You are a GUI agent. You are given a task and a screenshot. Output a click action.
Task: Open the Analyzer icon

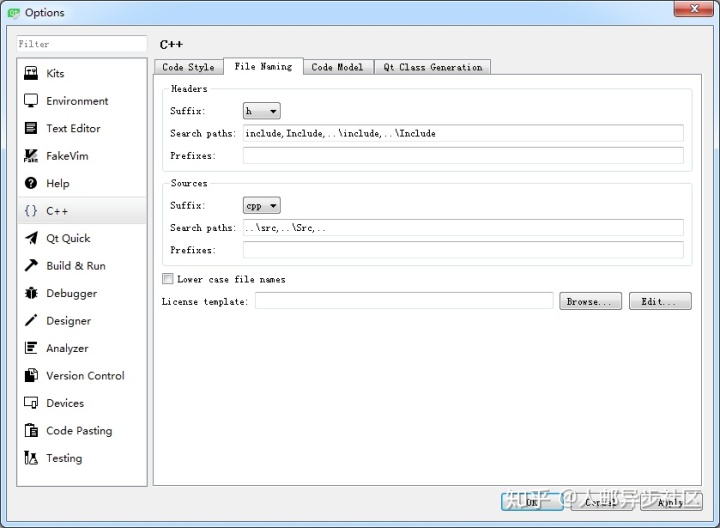[31, 348]
